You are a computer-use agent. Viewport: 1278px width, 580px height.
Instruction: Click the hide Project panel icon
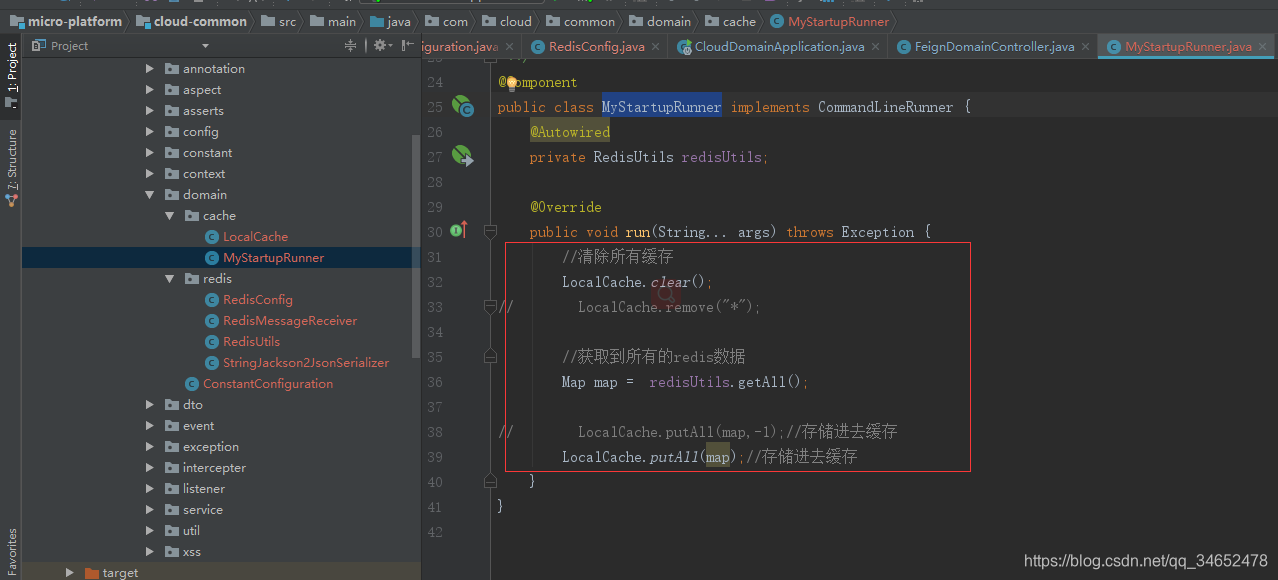[x=407, y=46]
